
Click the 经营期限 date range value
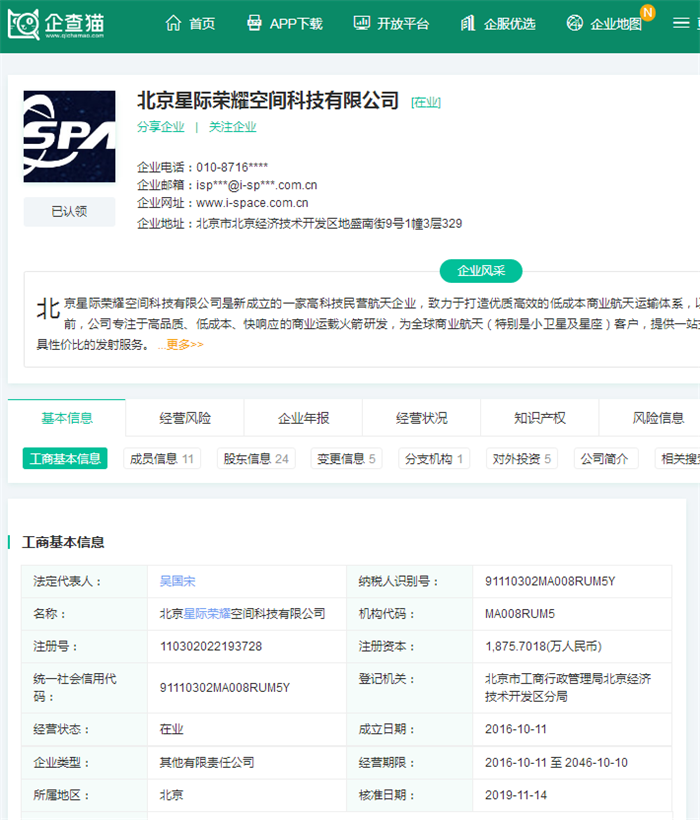[x=556, y=762]
